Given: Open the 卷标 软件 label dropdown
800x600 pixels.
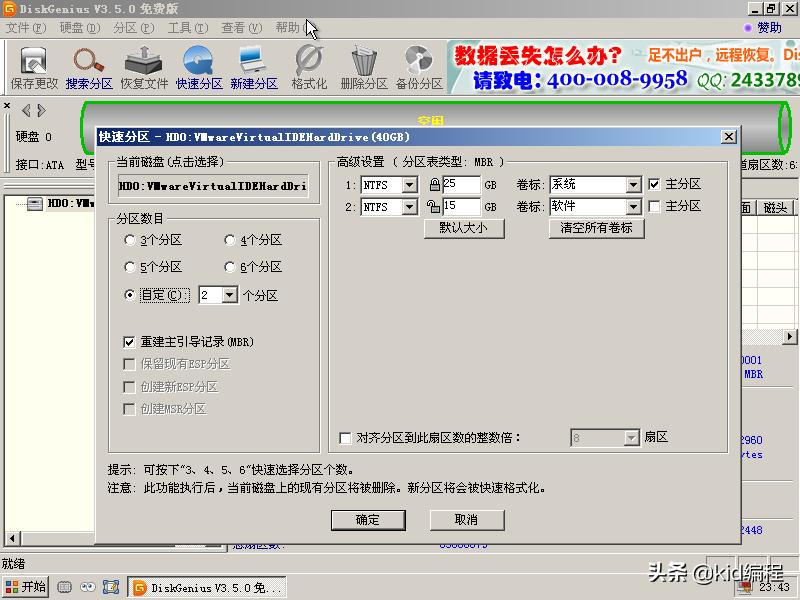Looking at the screenshot, I should (x=632, y=207).
